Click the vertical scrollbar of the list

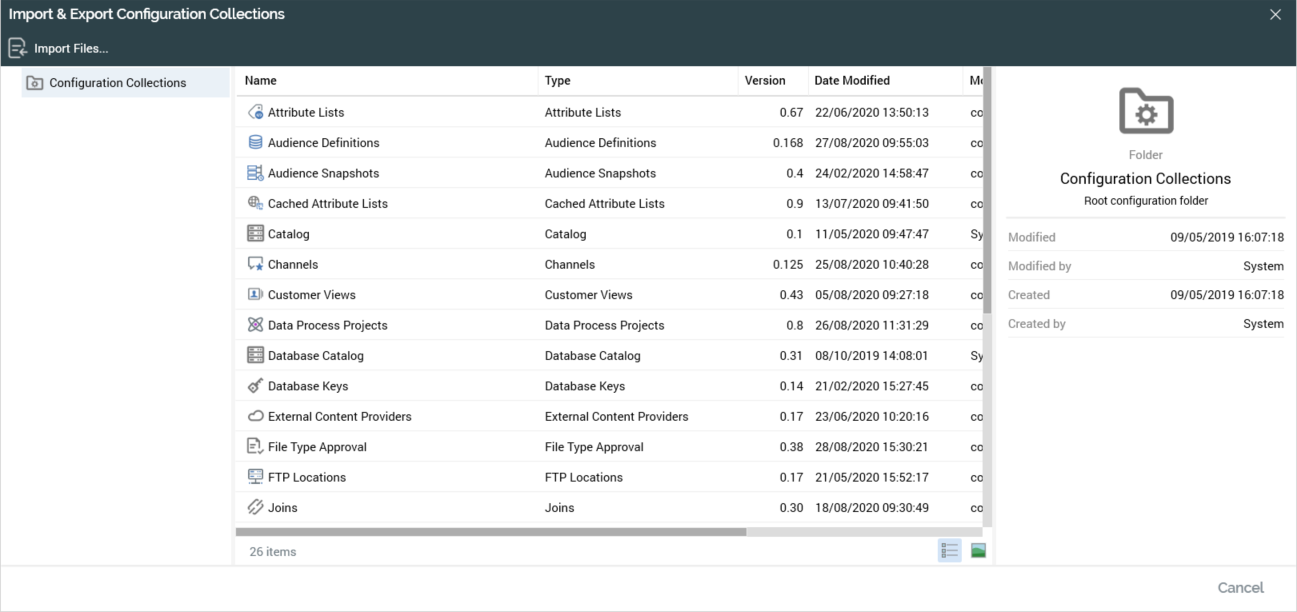(x=987, y=200)
